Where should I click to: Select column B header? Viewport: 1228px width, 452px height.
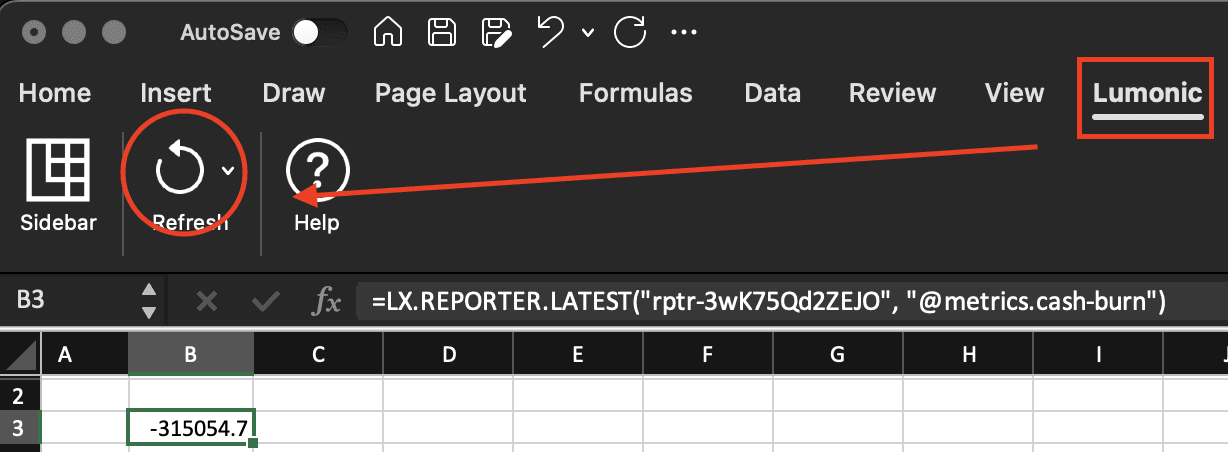click(190, 354)
